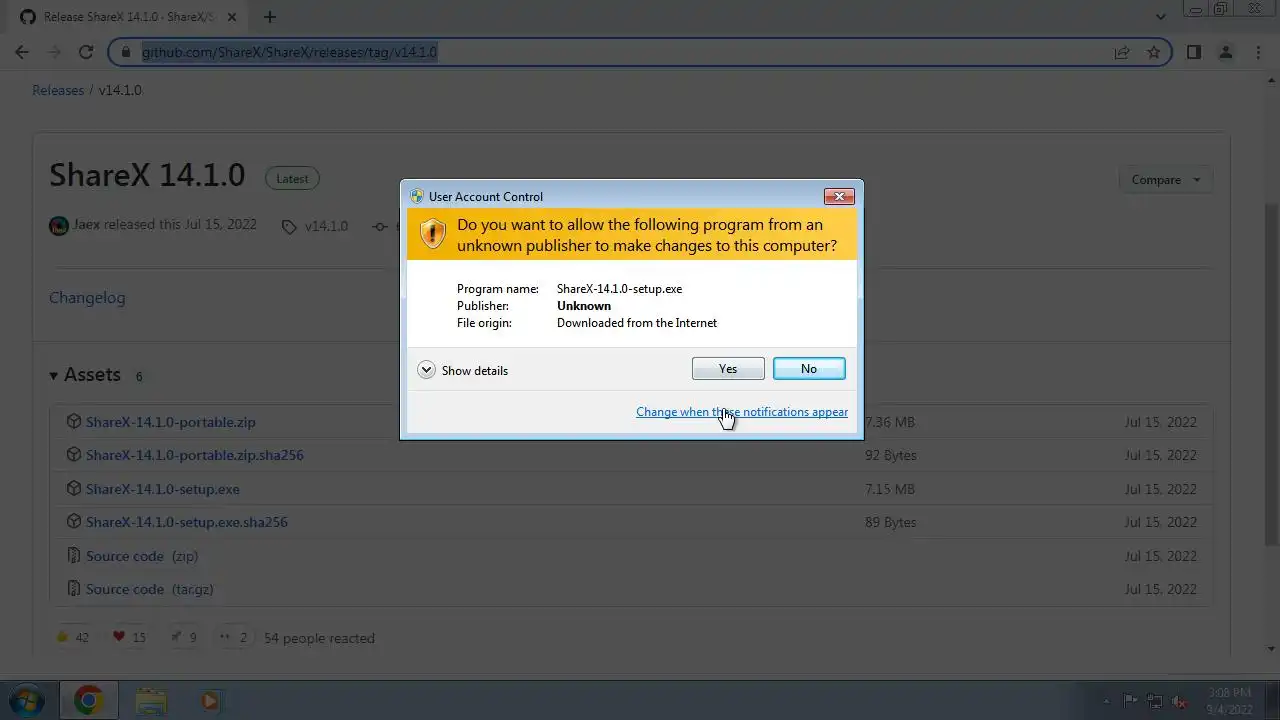The image size is (1280, 720).
Task: Click Yes in the User Account Control dialog
Action: click(x=728, y=369)
